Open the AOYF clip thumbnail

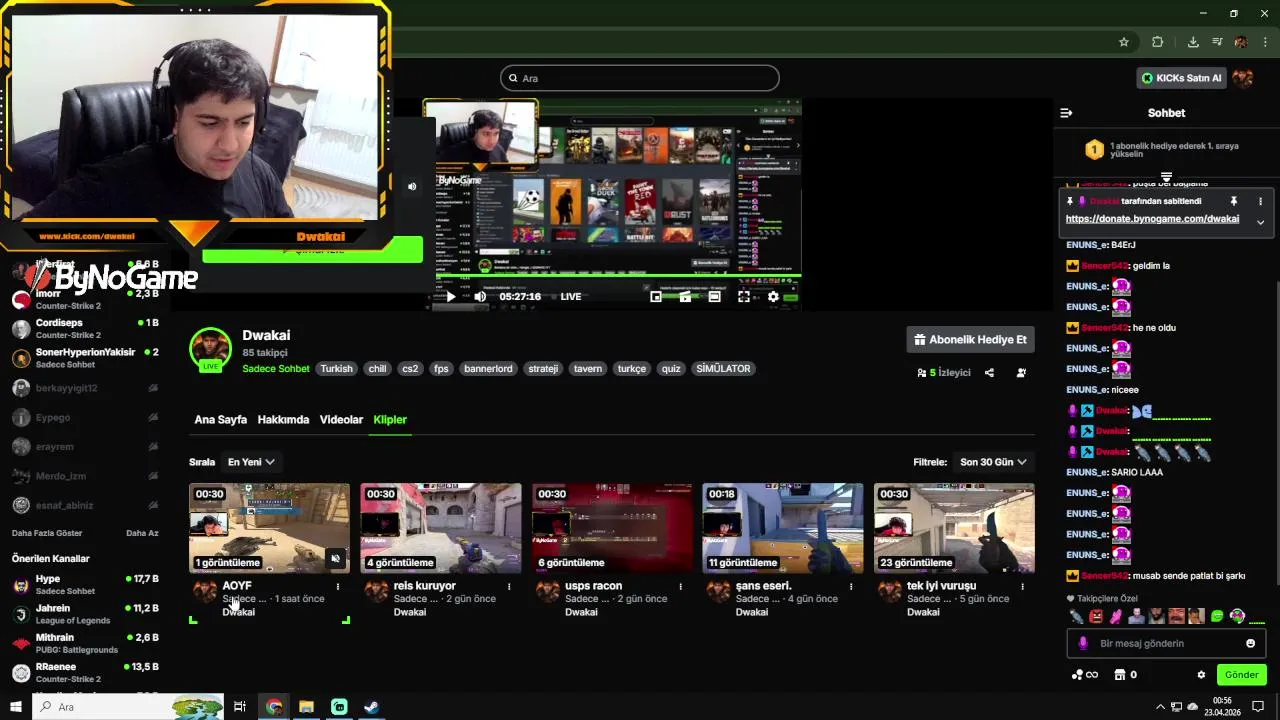(x=270, y=528)
